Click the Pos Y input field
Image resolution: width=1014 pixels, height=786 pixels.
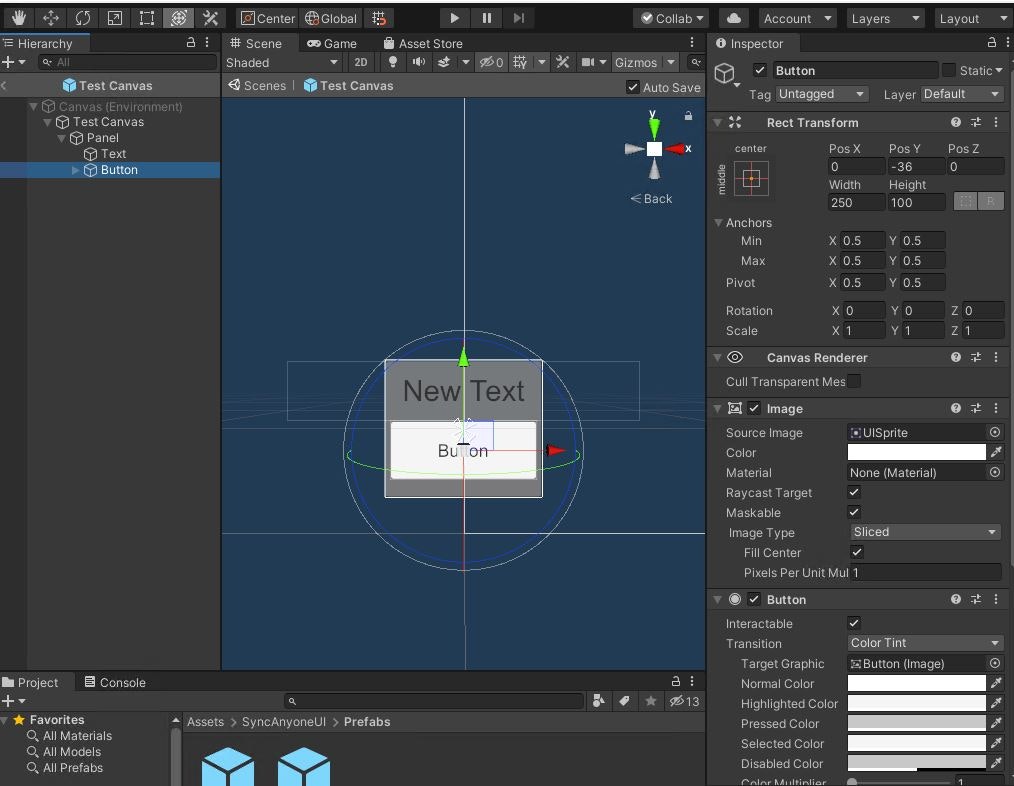pos(915,167)
